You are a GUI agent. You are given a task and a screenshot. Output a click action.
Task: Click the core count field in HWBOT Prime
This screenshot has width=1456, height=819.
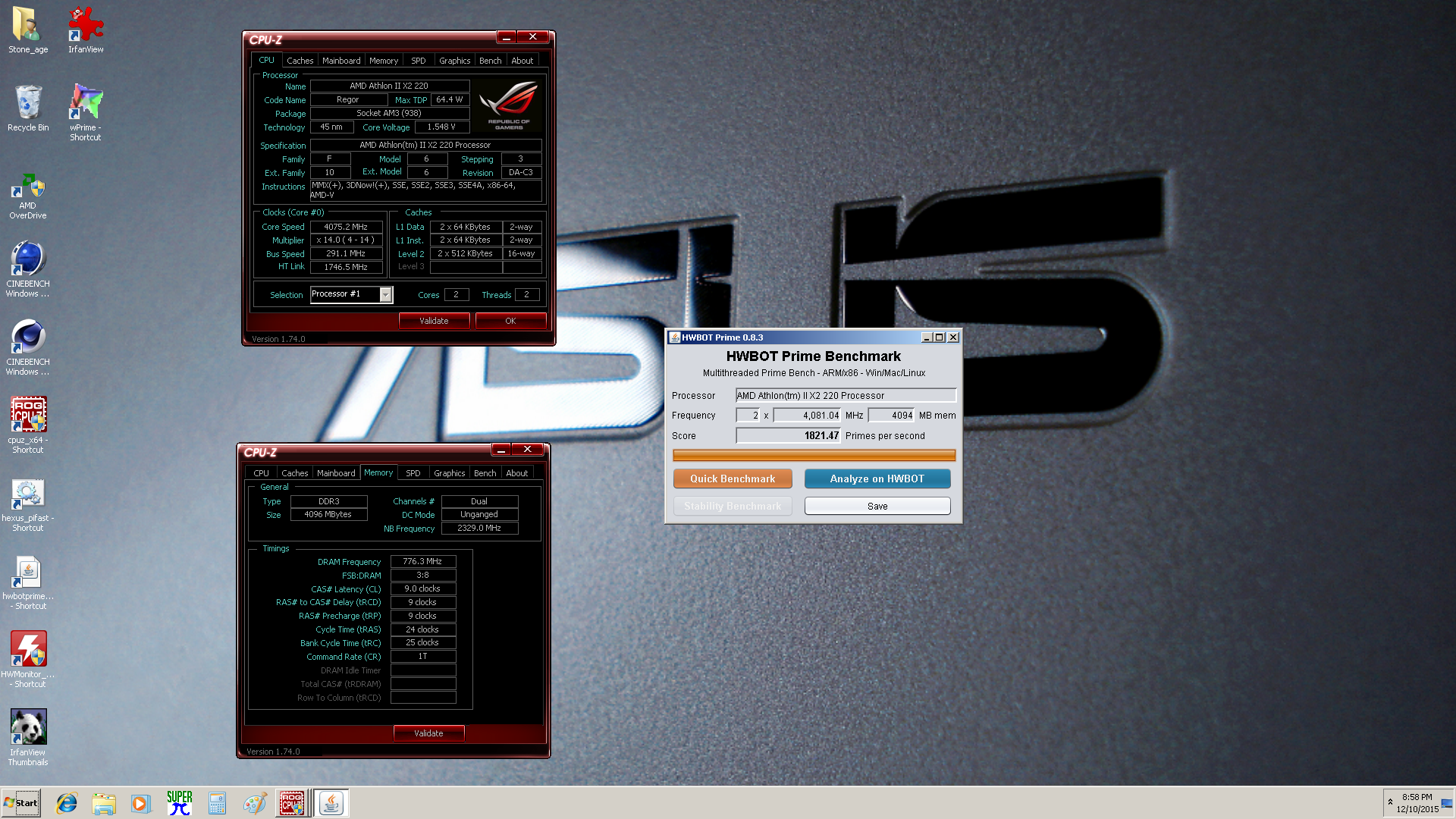748,415
